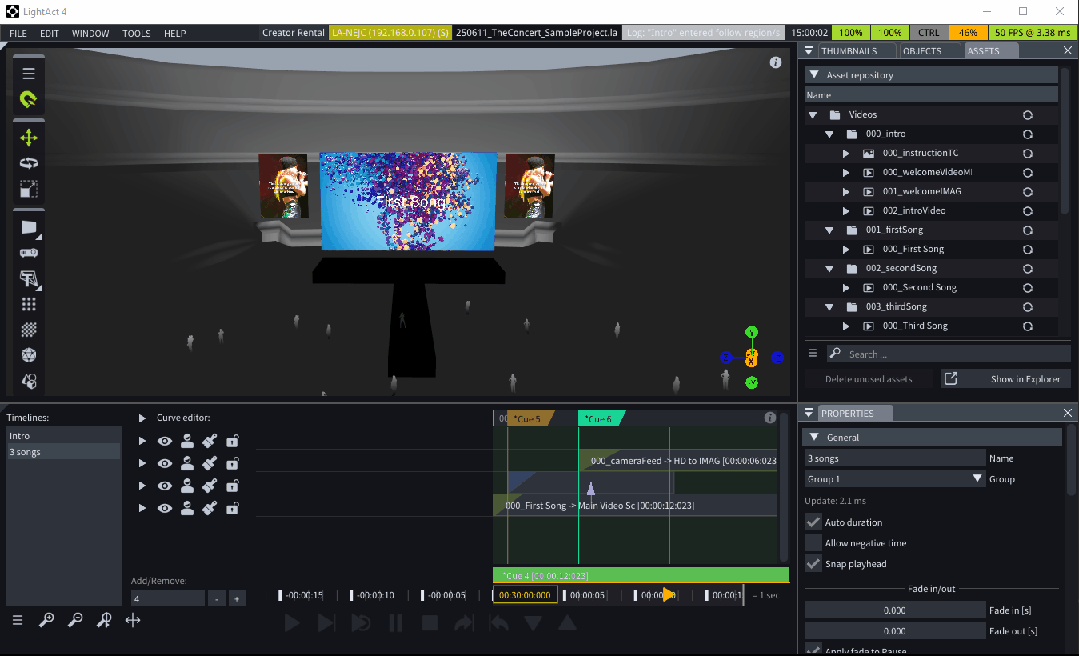The height and width of the screenshot is (656, 1079).
Task: Click the person icon on cameraFeed layer
Action: tap(187, 463)
